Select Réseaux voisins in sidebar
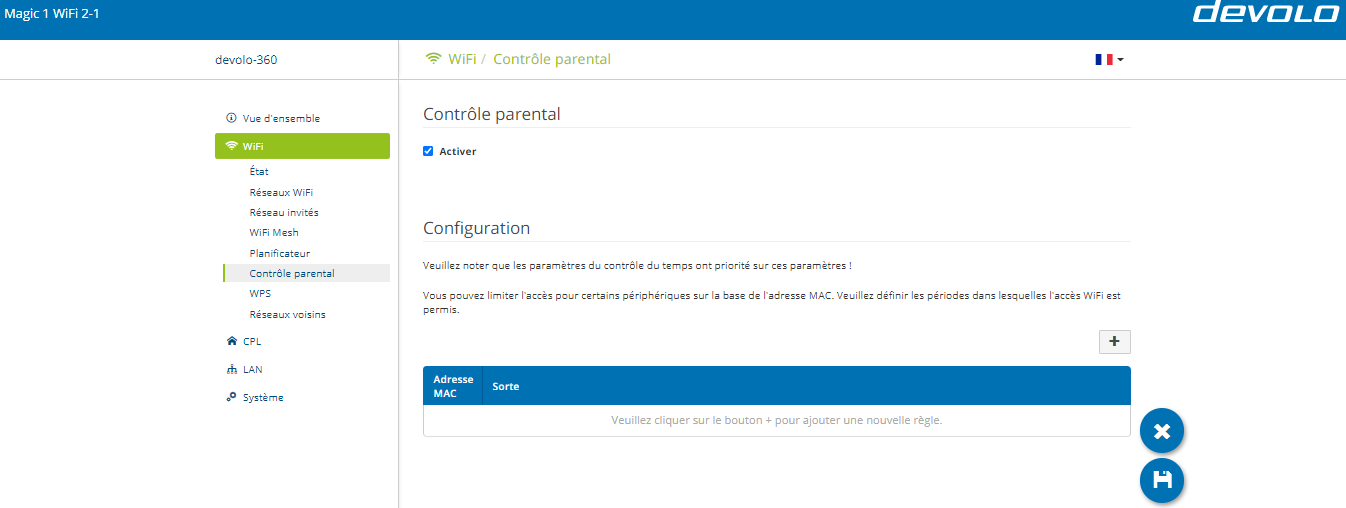The height and width of the screenshot is (508, 1346). (x=287, y=314)
